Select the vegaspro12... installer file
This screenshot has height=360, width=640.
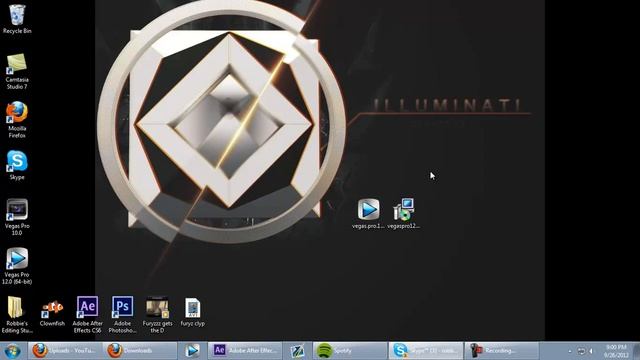(403, 213)
